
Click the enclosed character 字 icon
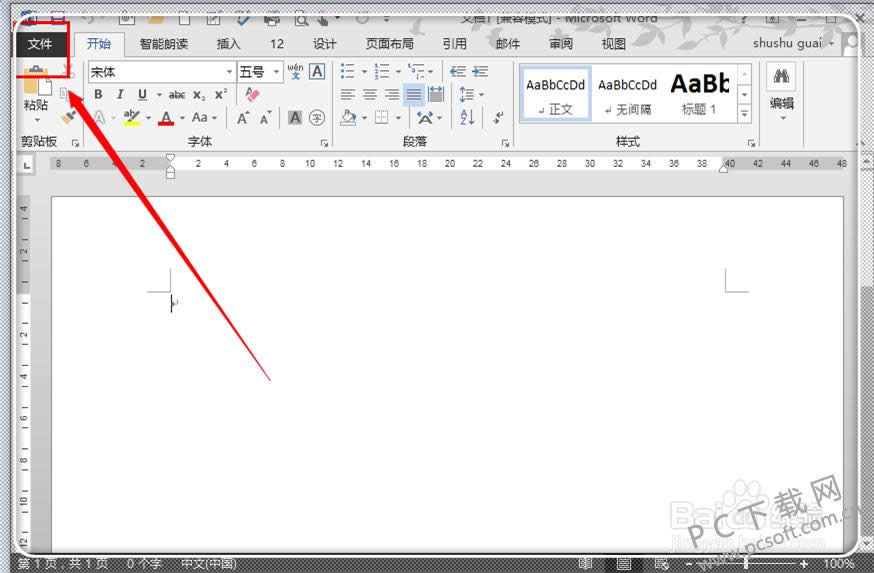pyautogui.click(x=317, y=118)
